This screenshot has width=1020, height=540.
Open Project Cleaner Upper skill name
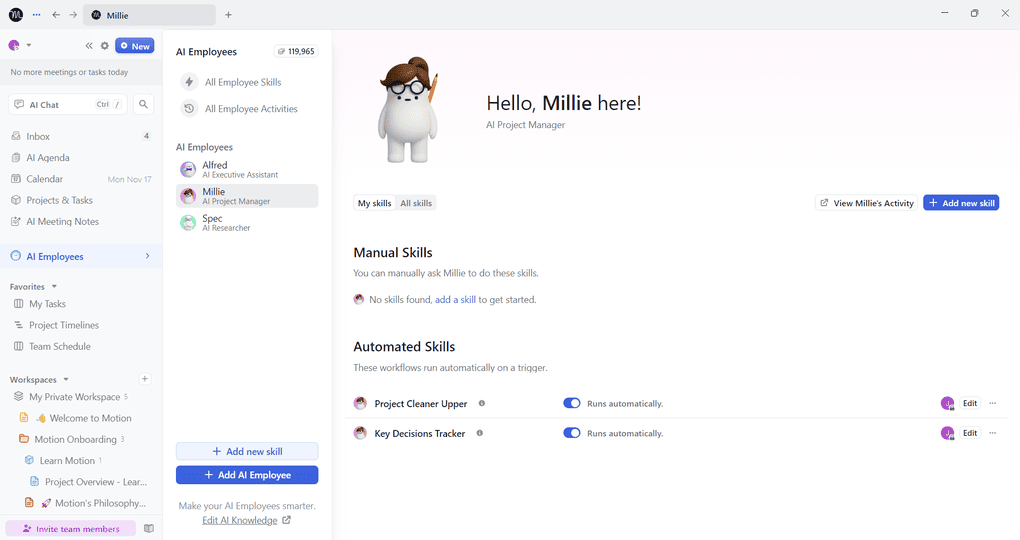421,403
